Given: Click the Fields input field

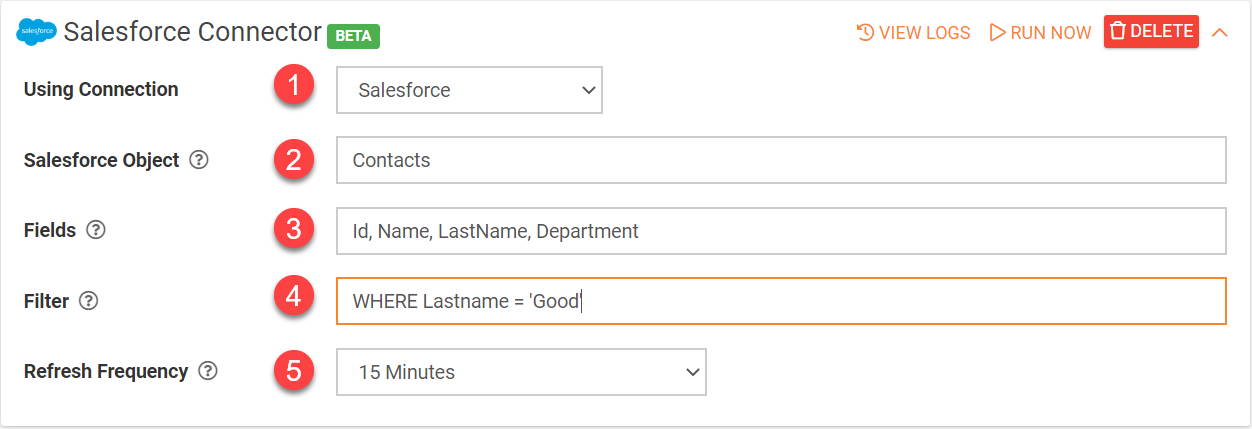Looking at the screenshot, I should pyautogui.click(x=781, y=231).
